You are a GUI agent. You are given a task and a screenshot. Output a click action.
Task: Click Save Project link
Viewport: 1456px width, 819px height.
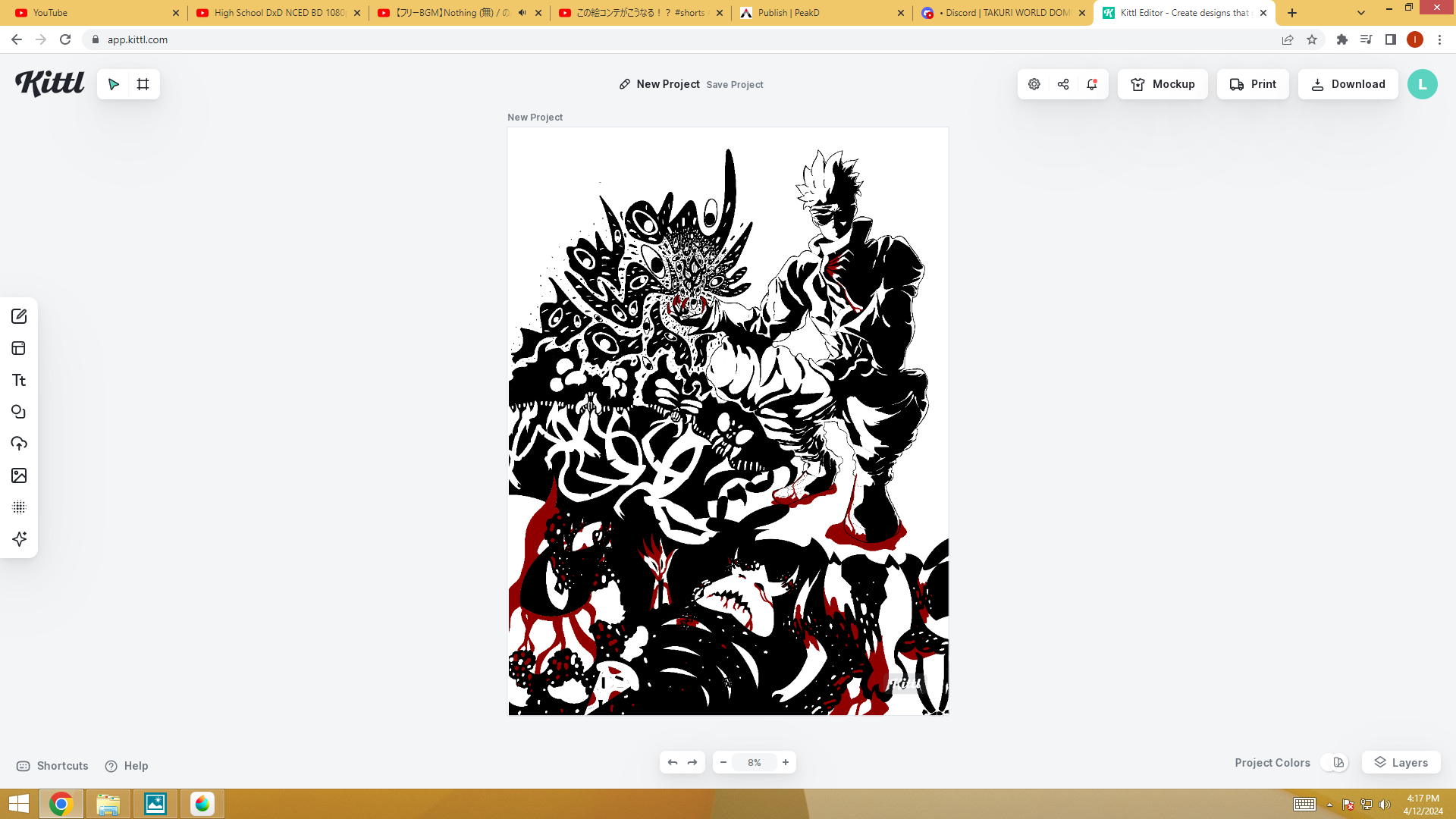pyautogui.click(x=735, y=85)
